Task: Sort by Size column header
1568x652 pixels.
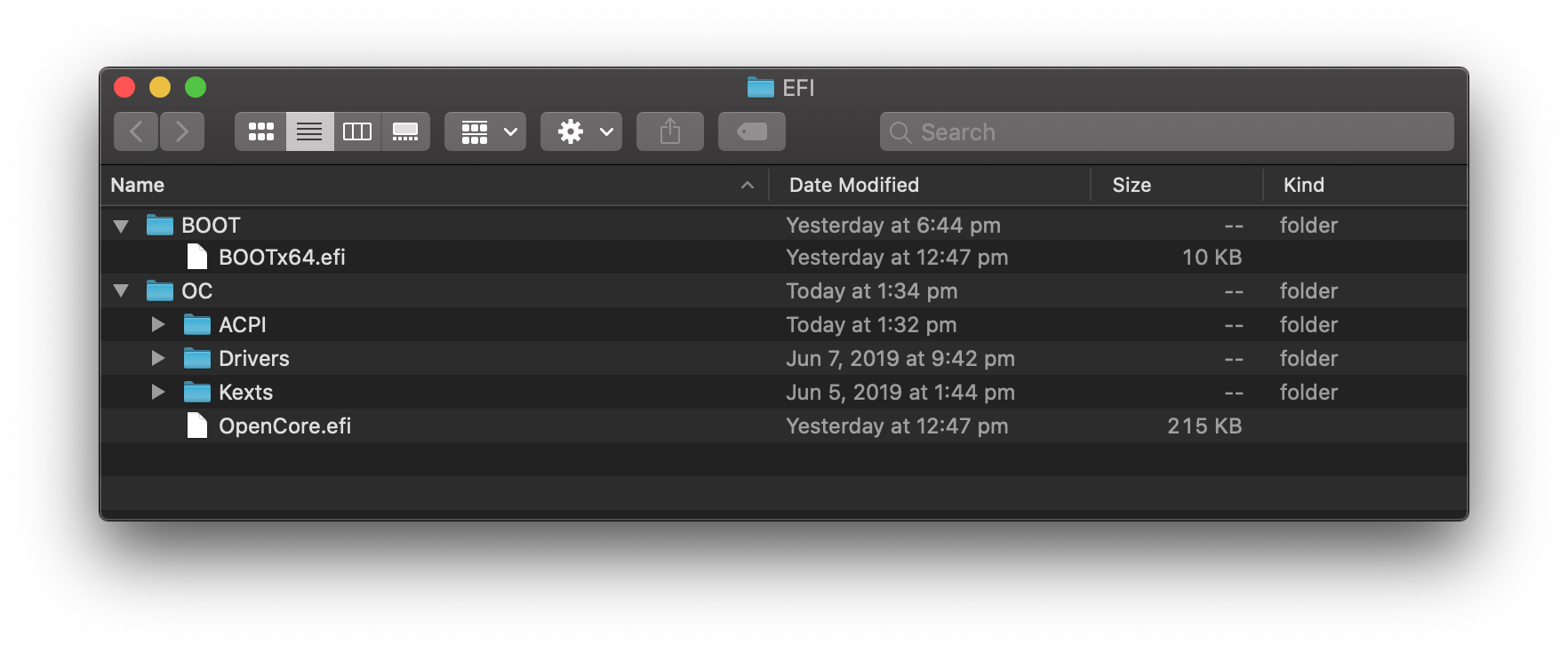Action: (1132, 185)
